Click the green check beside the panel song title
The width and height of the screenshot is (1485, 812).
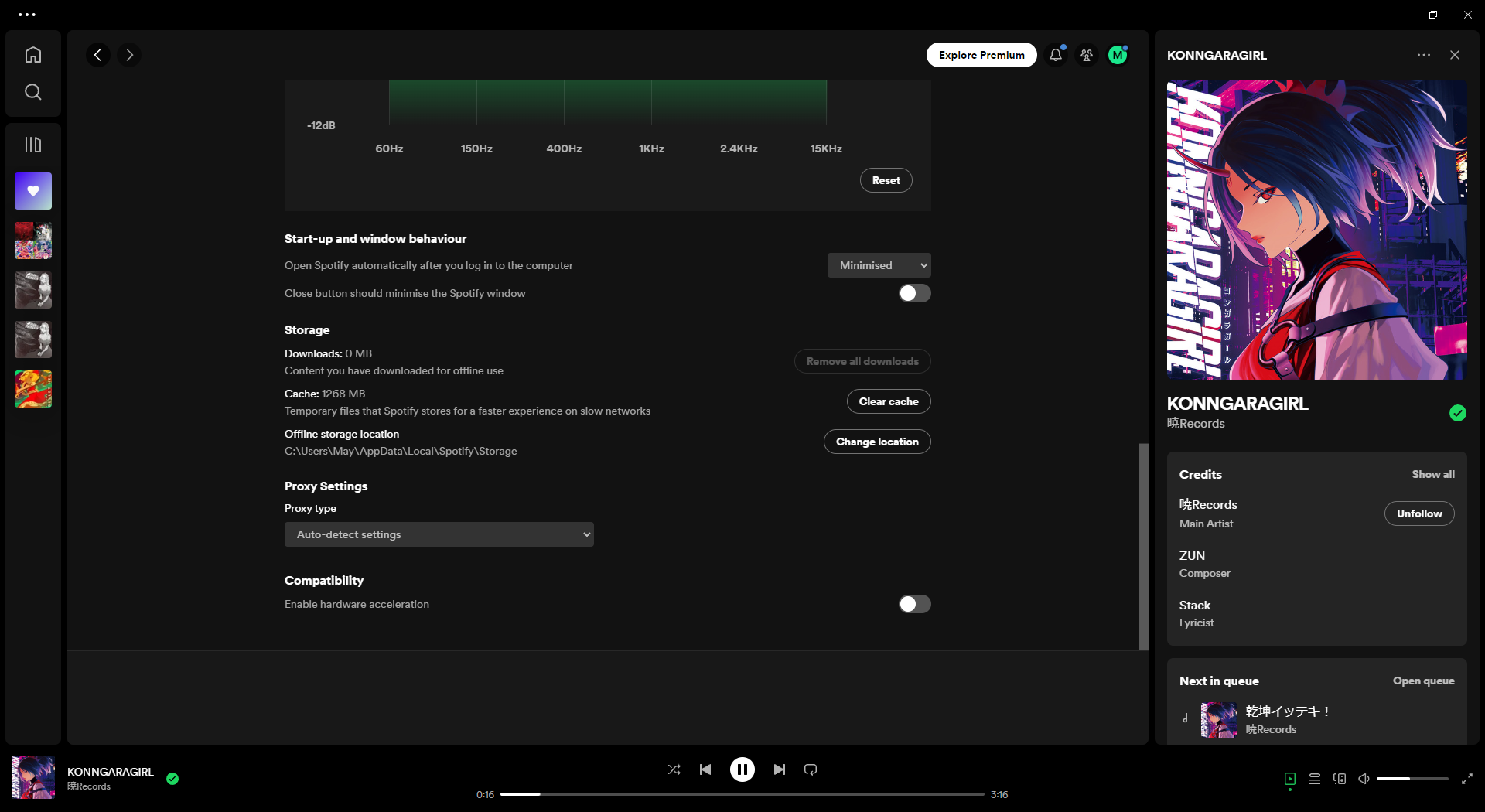[1458, 413]
